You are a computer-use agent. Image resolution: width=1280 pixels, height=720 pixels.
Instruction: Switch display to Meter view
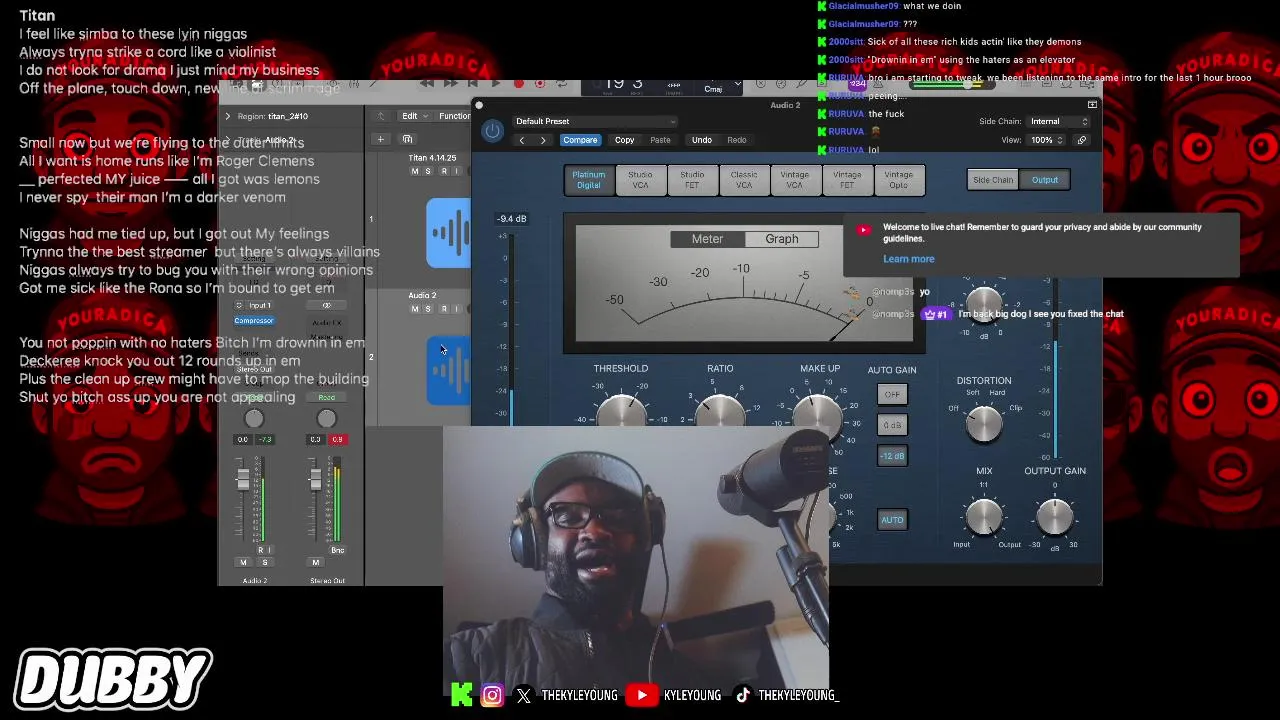tap(707, 239)
